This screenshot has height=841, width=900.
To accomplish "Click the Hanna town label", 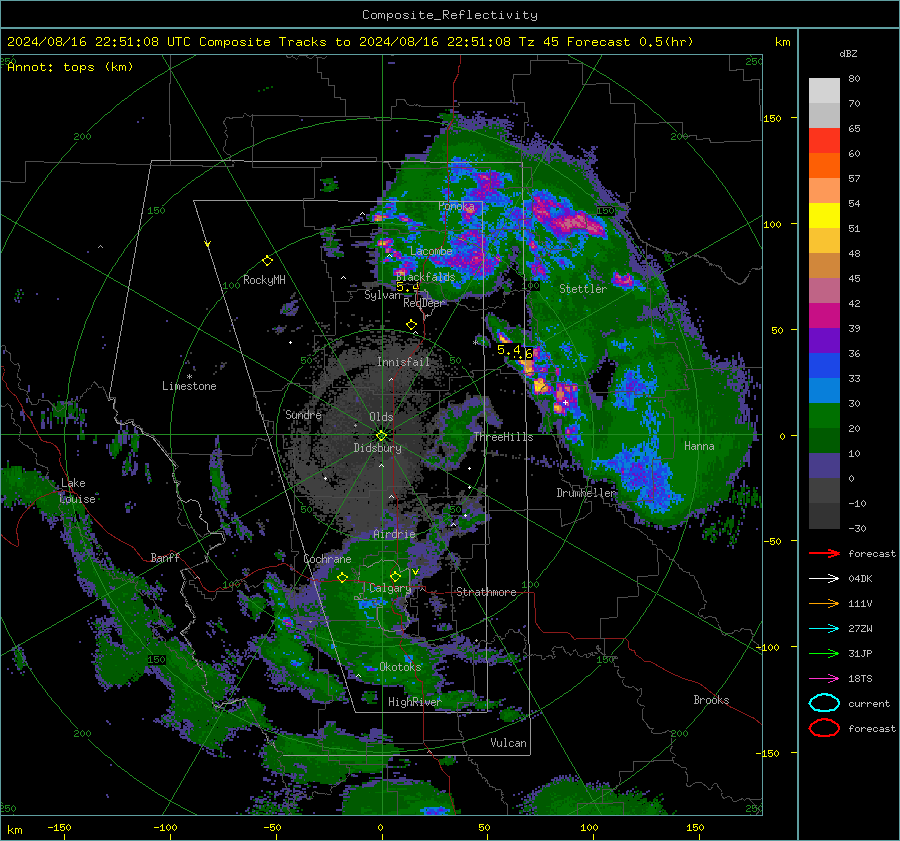I will (699, 446).
